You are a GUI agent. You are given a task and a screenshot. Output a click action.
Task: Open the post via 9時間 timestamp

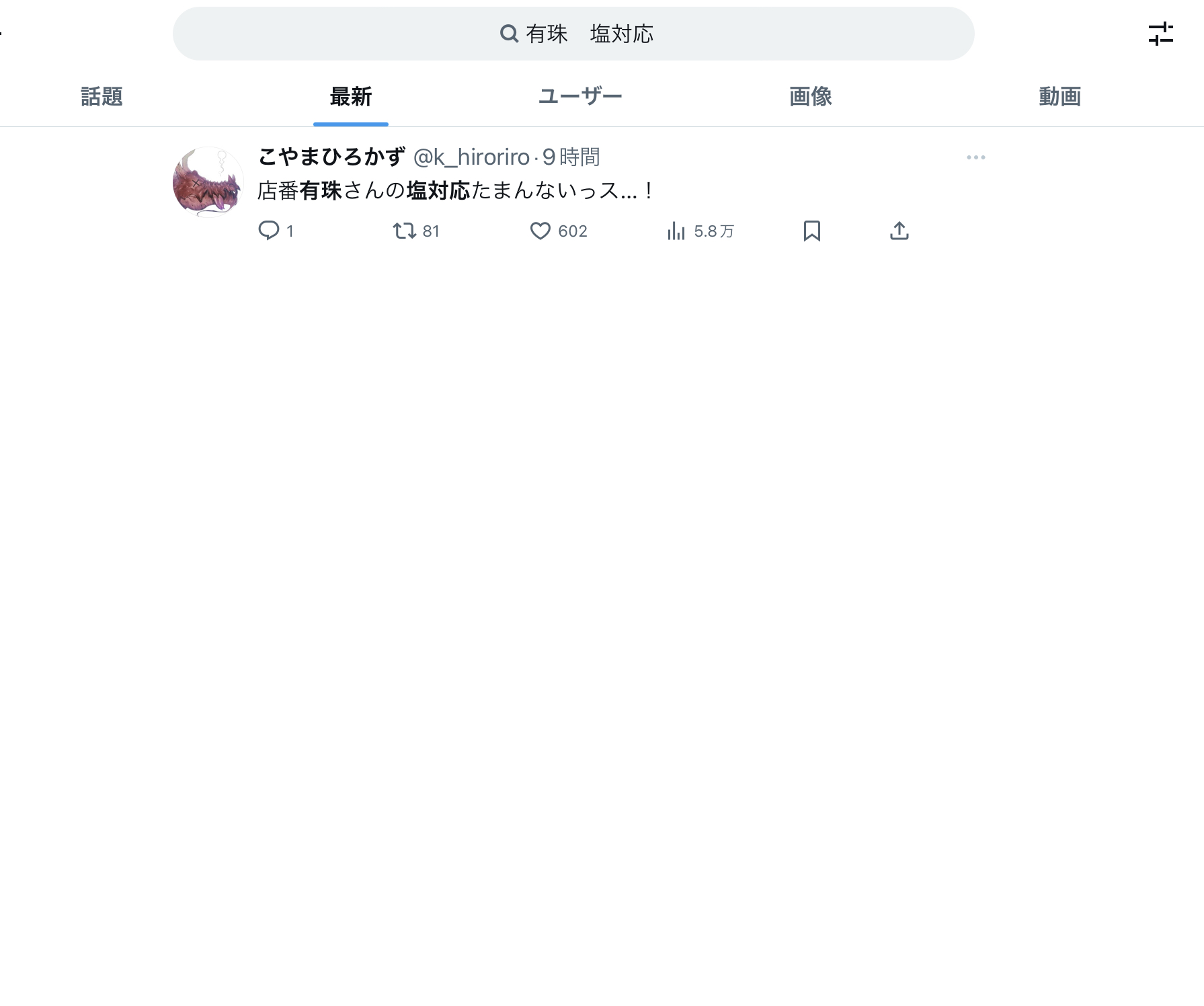click(x=571, y=157)
